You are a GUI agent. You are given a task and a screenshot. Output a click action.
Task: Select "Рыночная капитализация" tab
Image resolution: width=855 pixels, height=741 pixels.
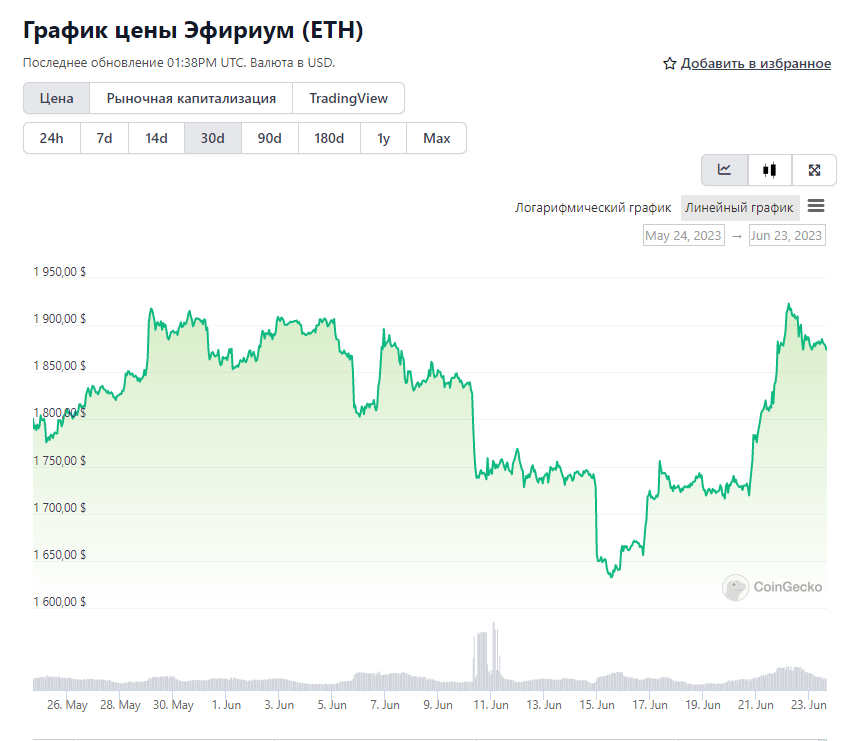tap(191, 98)
